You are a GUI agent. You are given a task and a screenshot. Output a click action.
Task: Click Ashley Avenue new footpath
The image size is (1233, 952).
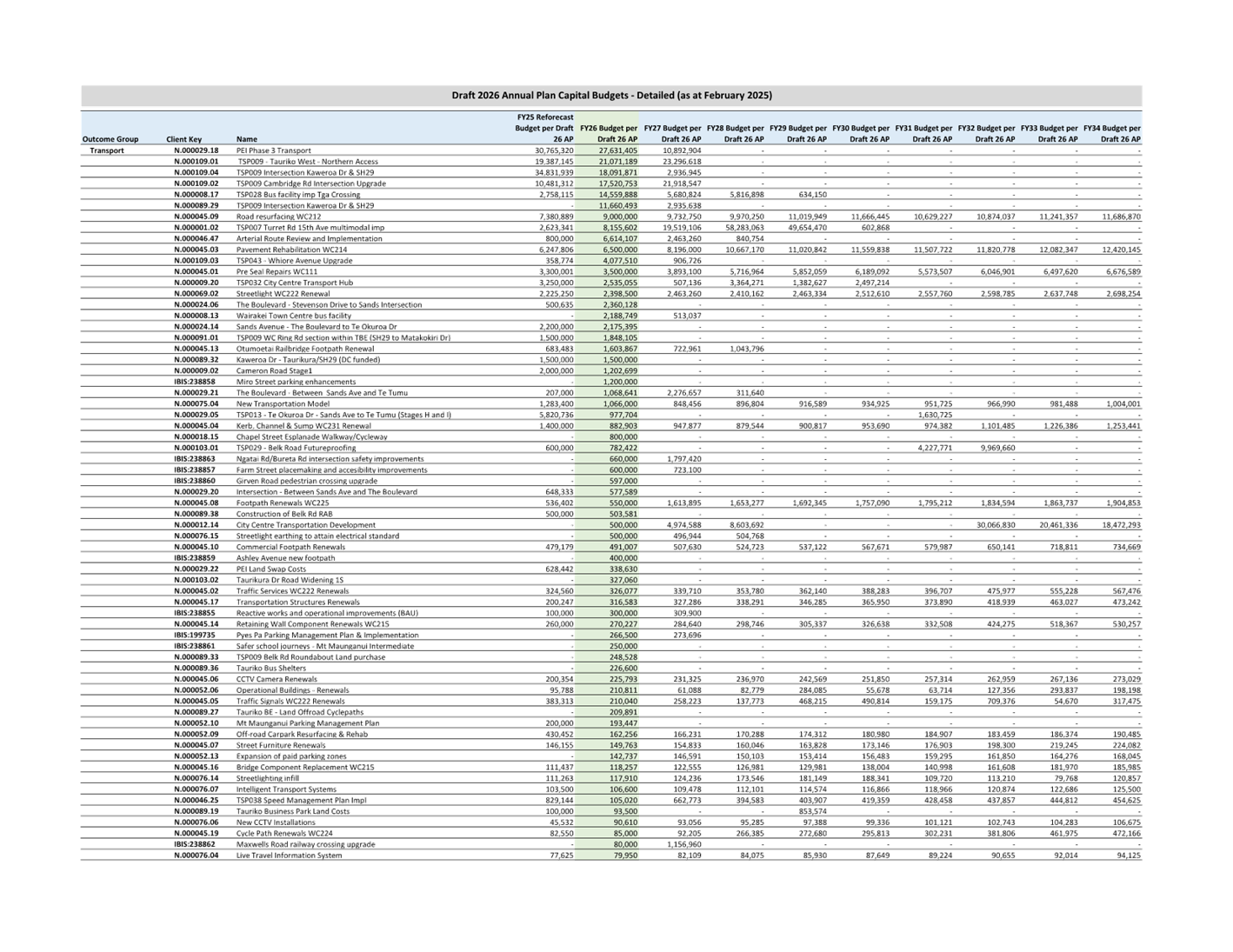coord(285,558)
